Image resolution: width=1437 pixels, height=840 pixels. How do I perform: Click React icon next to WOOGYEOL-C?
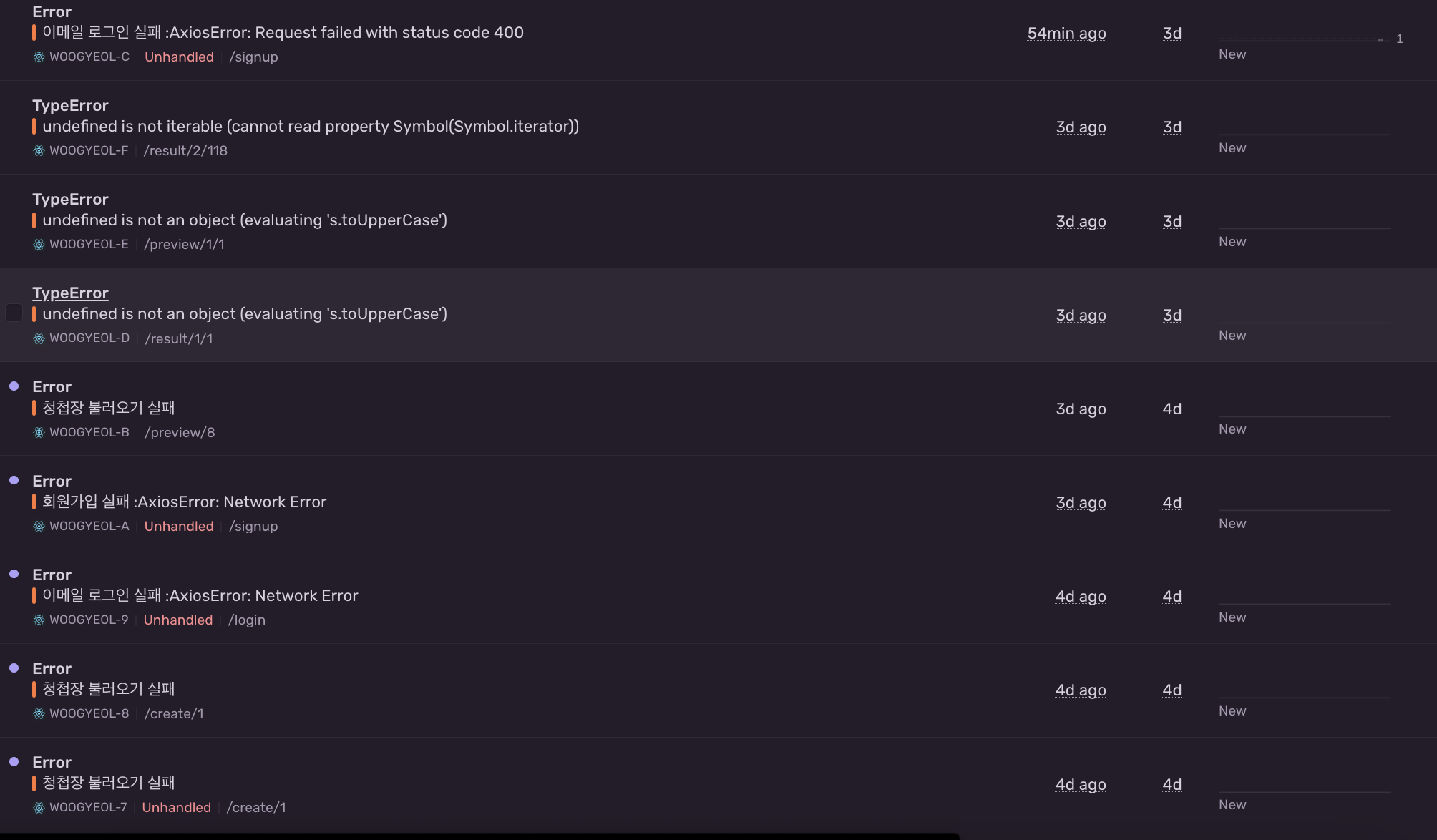(39, 57)
